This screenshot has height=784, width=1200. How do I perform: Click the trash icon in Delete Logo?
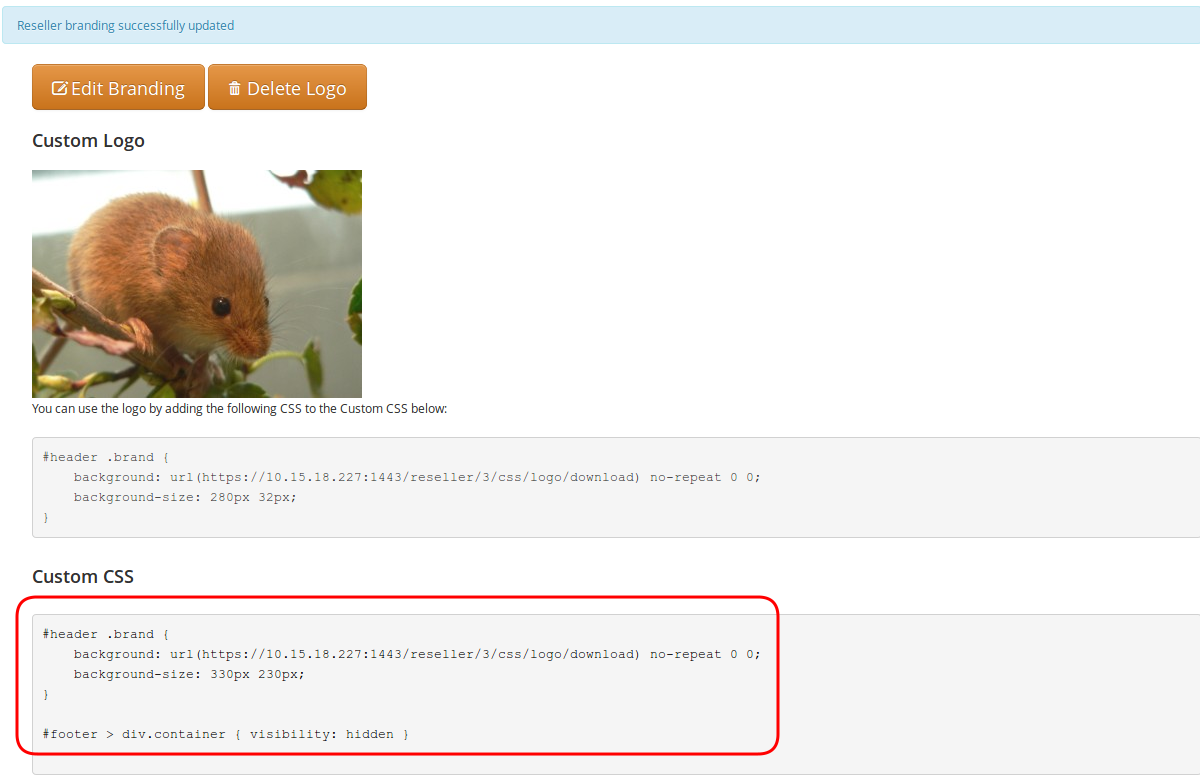(235, 88)
